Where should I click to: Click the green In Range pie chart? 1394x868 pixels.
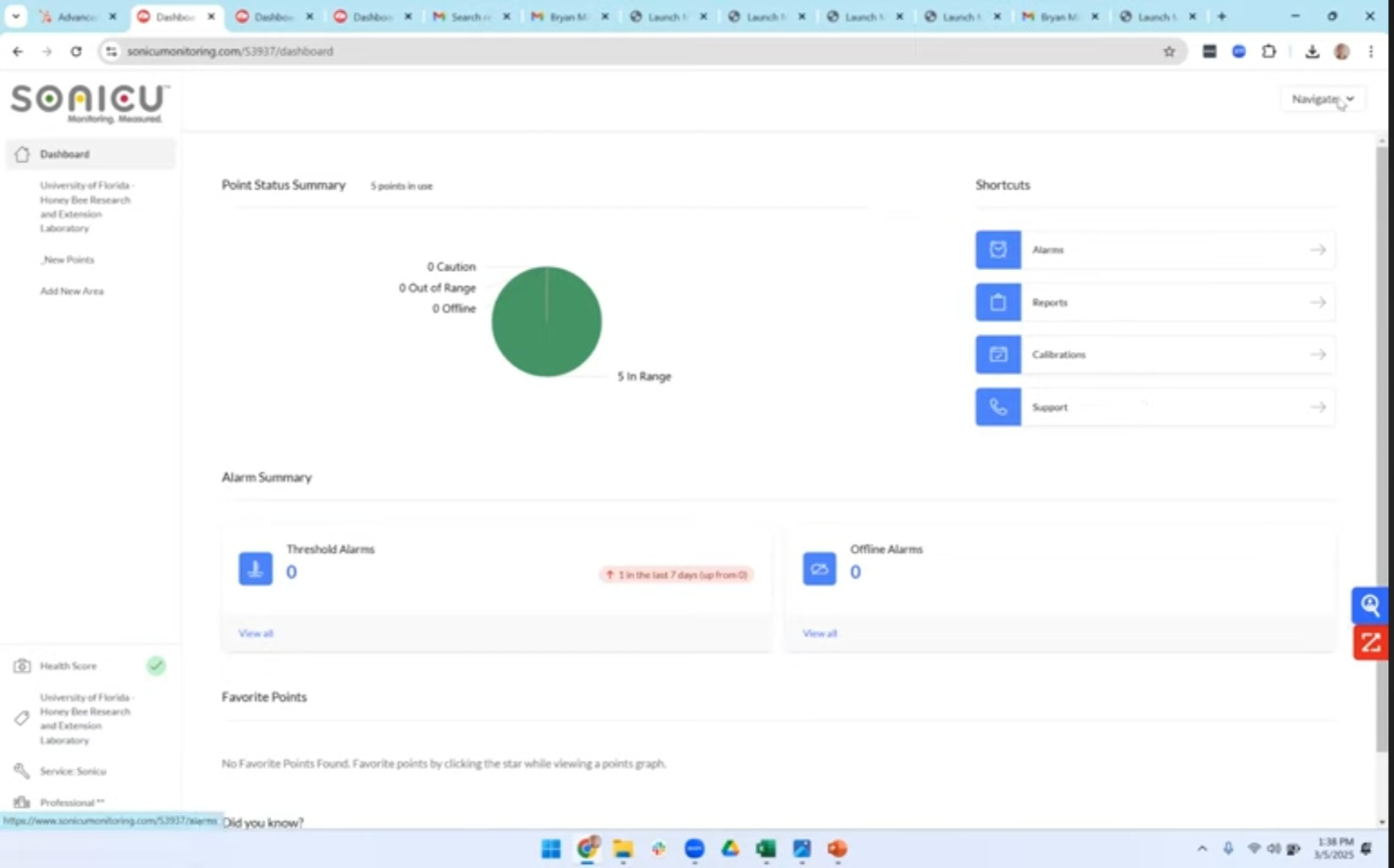click(x=547, y=321)
